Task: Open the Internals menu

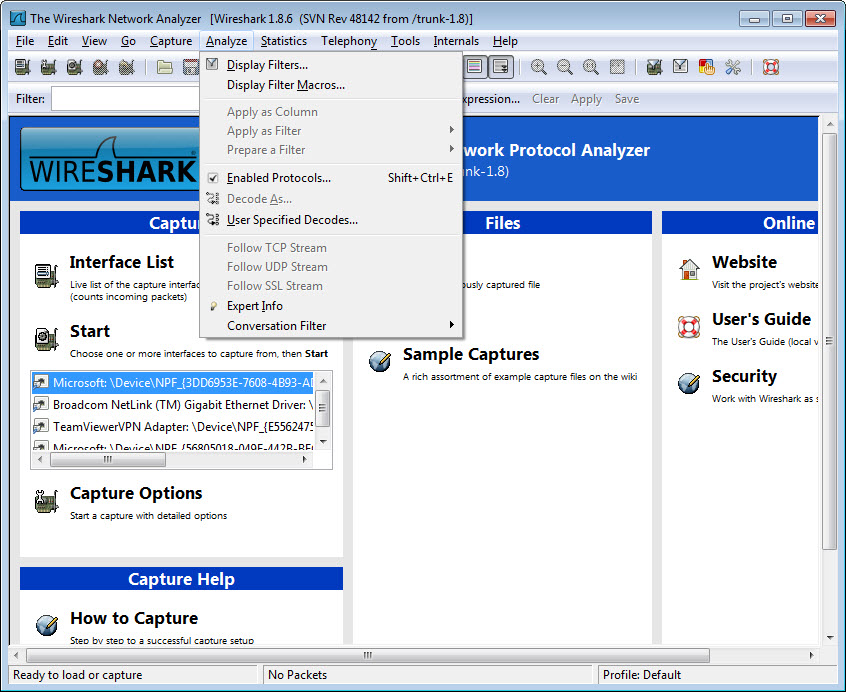Action: pos(456,41)
